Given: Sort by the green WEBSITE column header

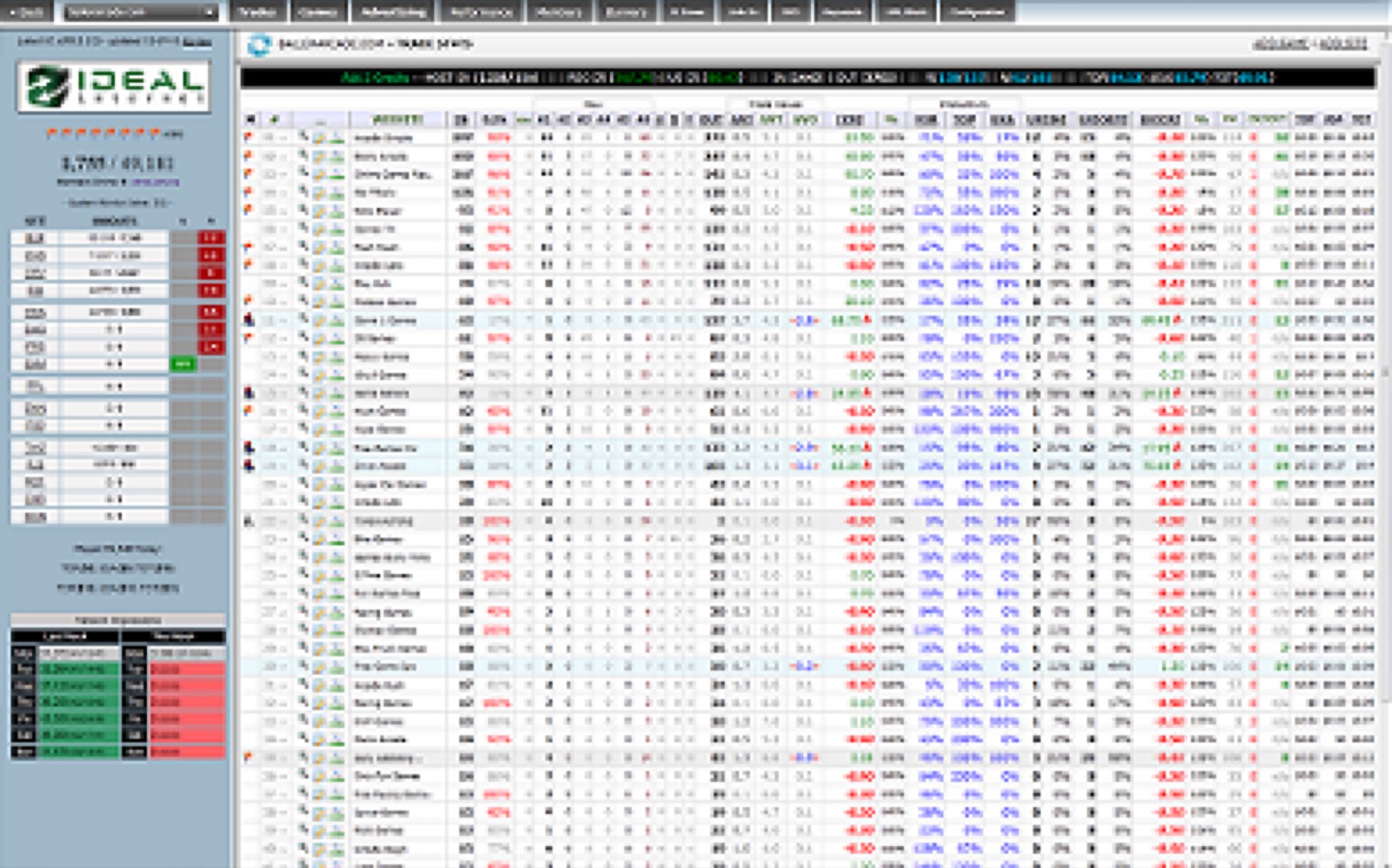Looking at the screenshot, I should click(398, 119).
